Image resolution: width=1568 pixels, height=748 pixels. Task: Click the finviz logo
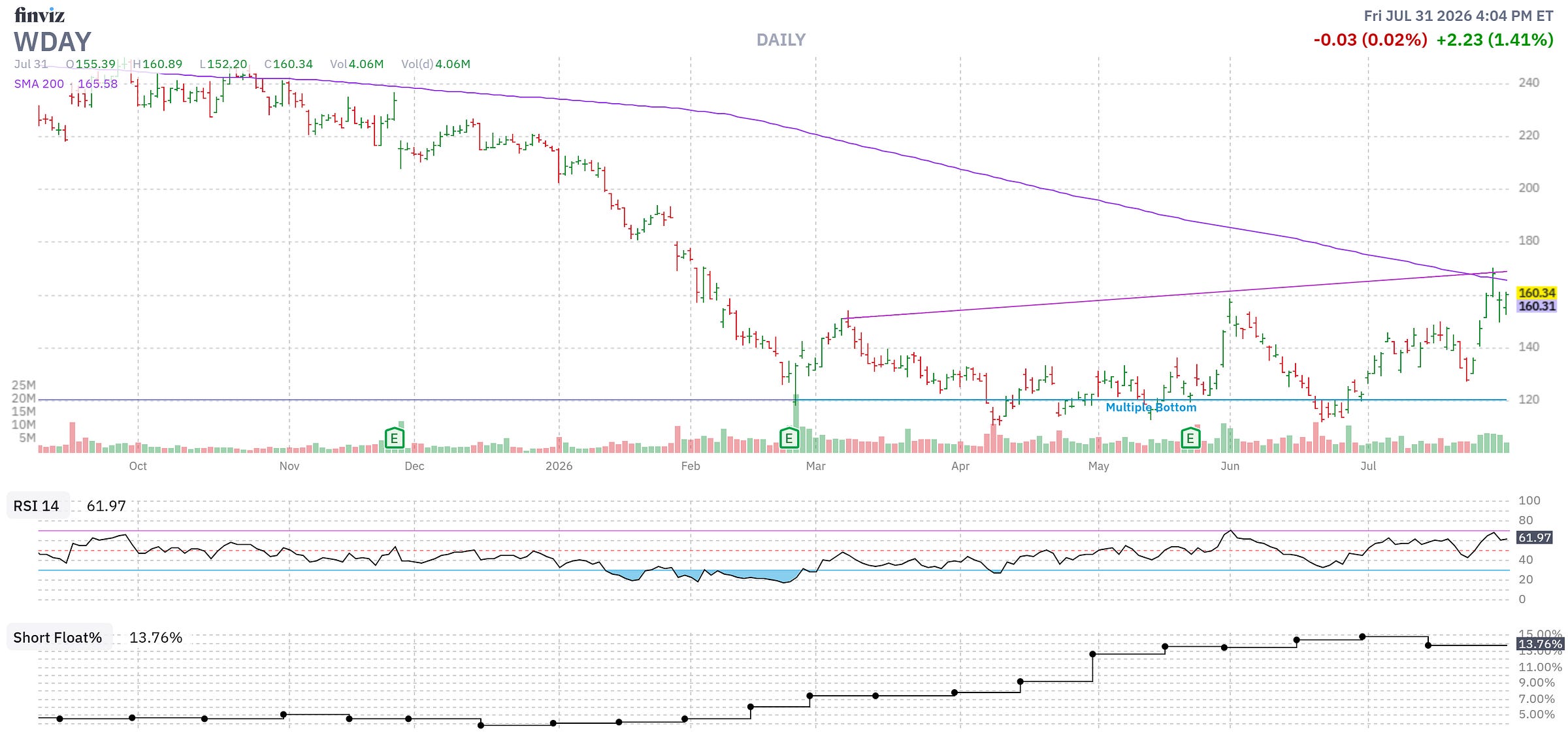click(39, 14)
